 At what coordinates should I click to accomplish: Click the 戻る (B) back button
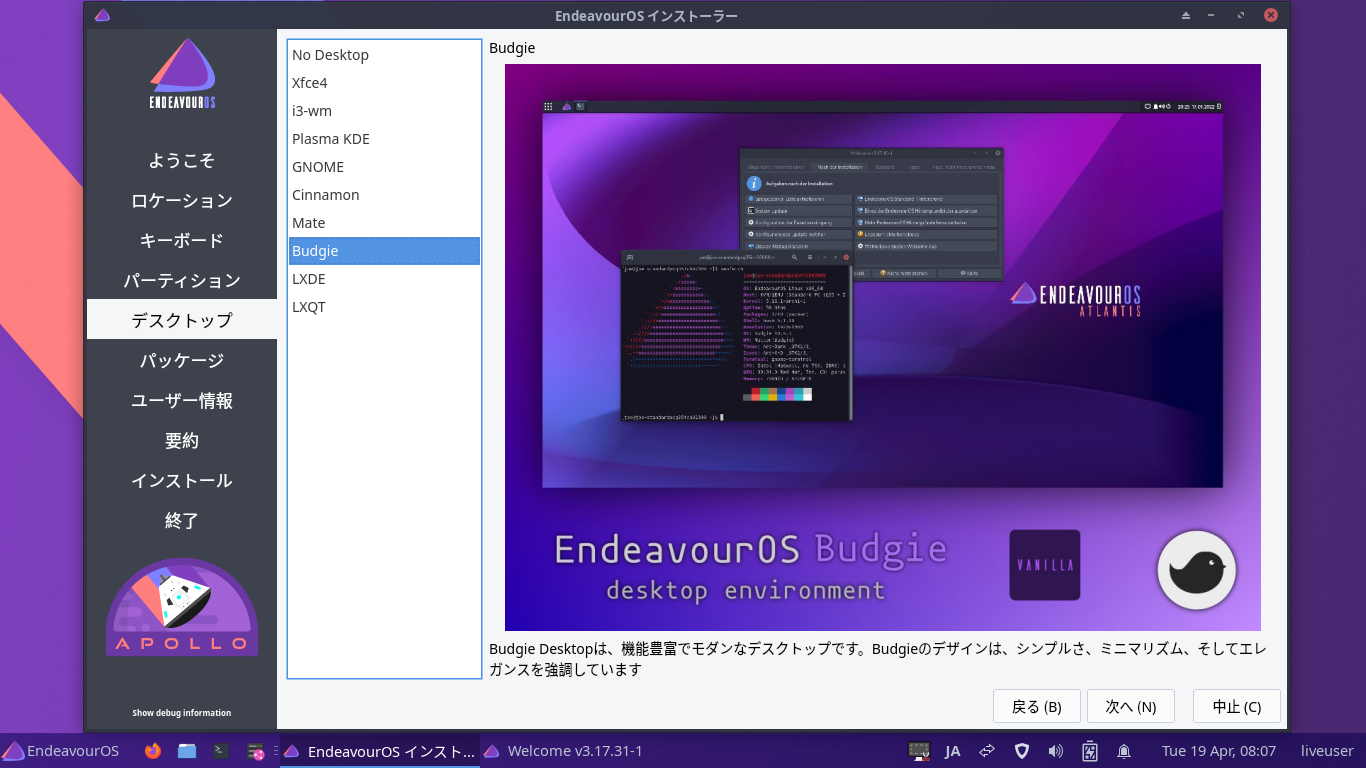coord(1036,706)
